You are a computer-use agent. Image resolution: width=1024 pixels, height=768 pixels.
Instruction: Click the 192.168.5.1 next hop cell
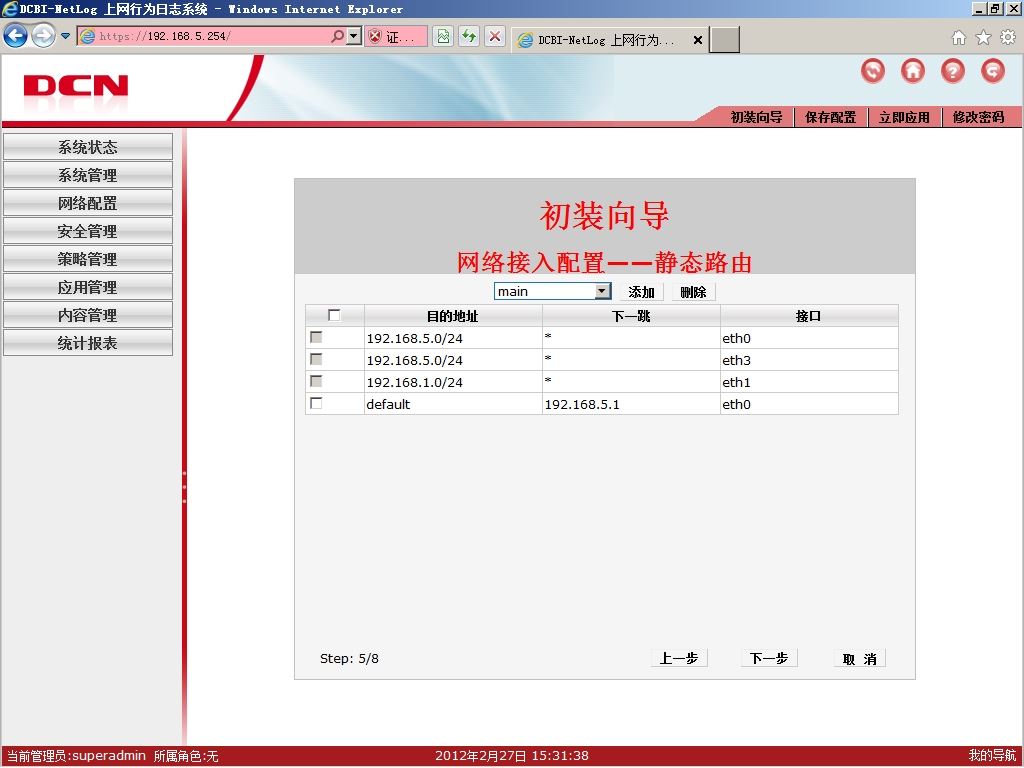tap(631, 404)
